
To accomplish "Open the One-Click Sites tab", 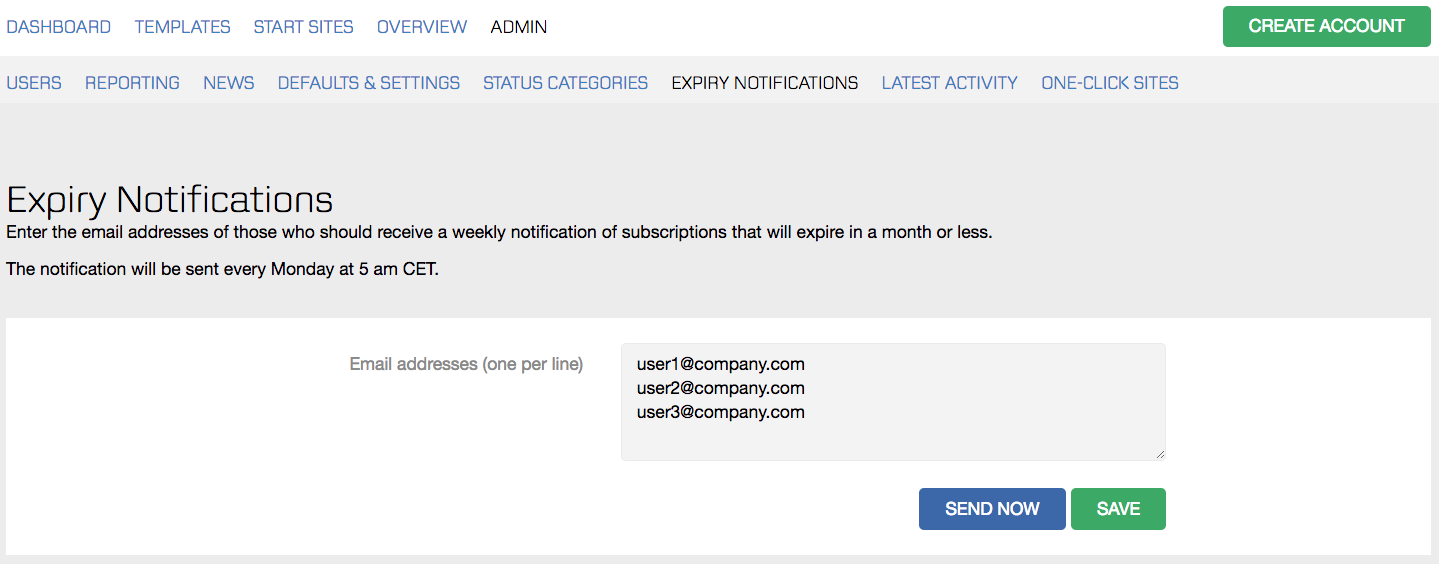I will pyautogui.click(x=1110, y=83).
